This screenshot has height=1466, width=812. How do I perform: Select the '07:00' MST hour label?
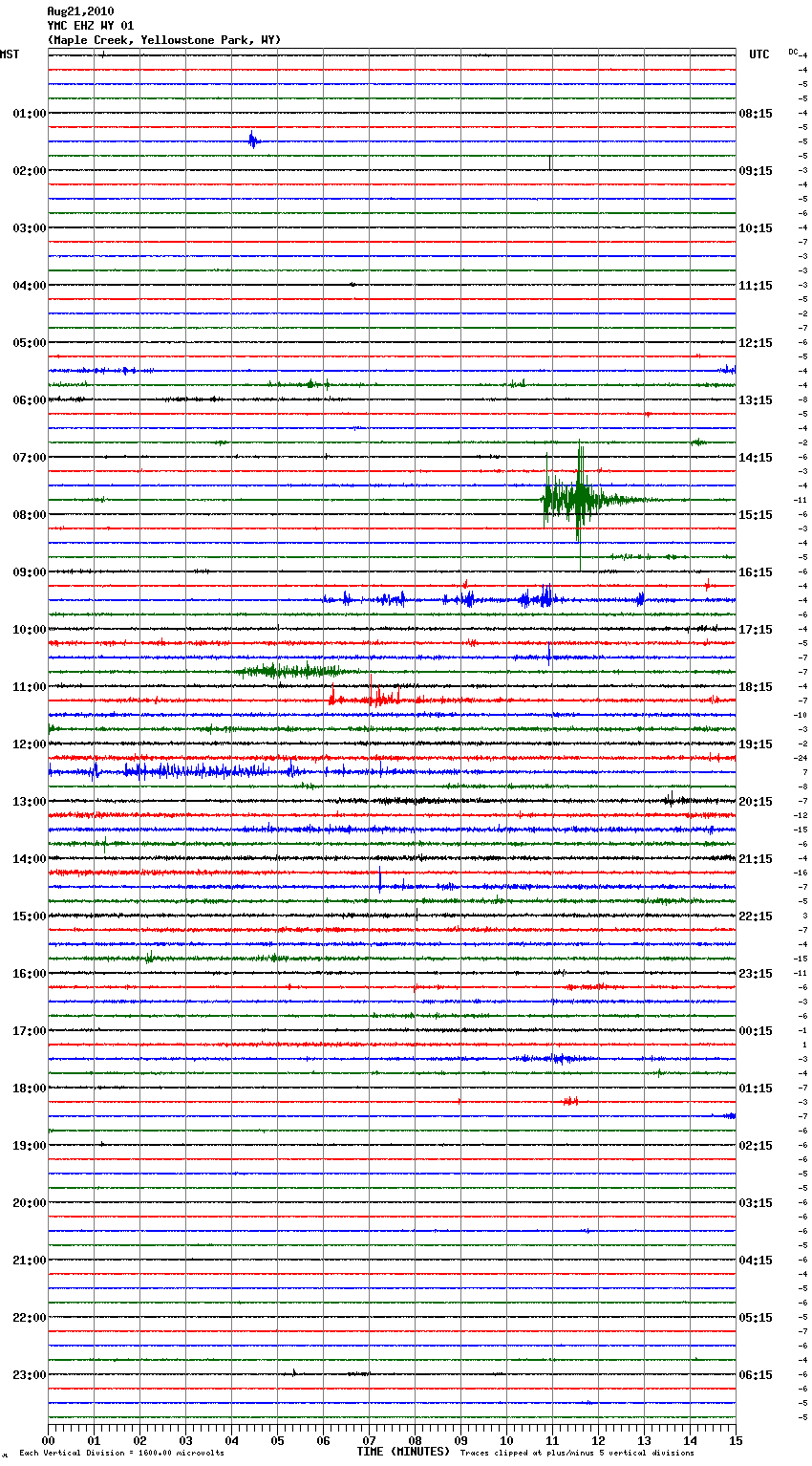(x=30, y=458)
